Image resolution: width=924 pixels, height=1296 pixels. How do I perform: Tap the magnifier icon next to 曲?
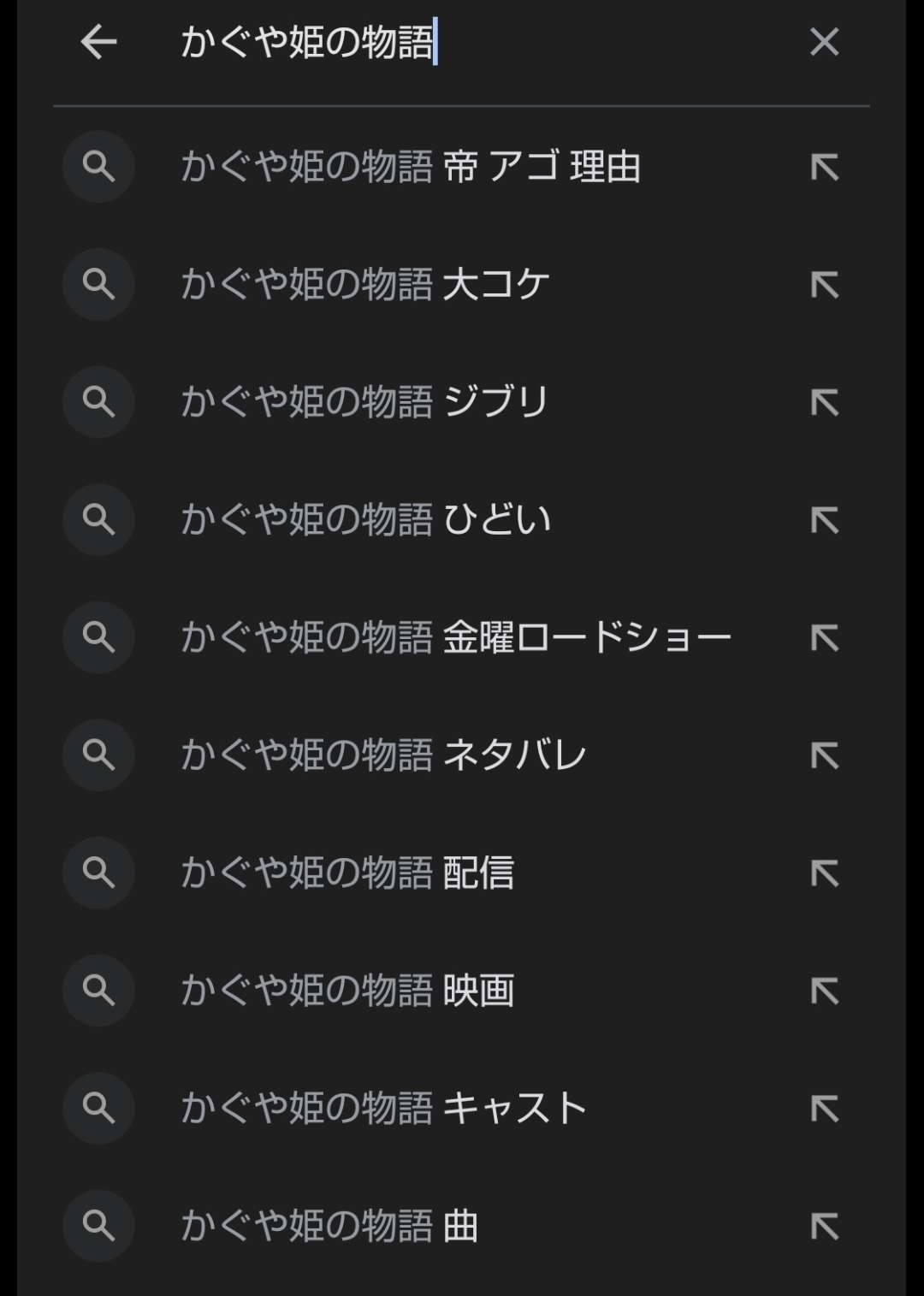tap(98, 1226)
